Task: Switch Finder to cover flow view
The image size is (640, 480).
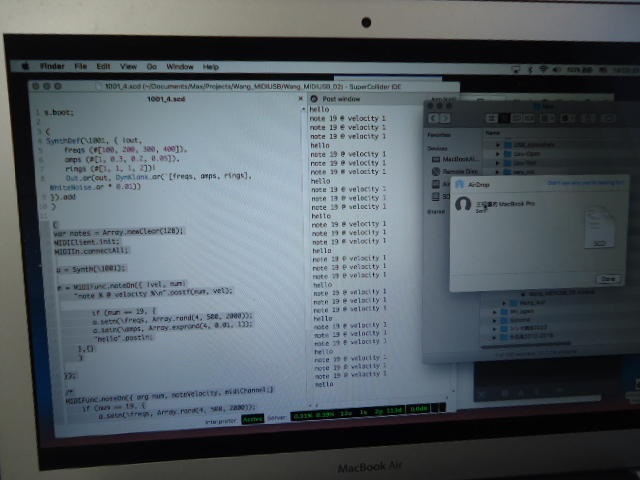Action: coord(529,118)
